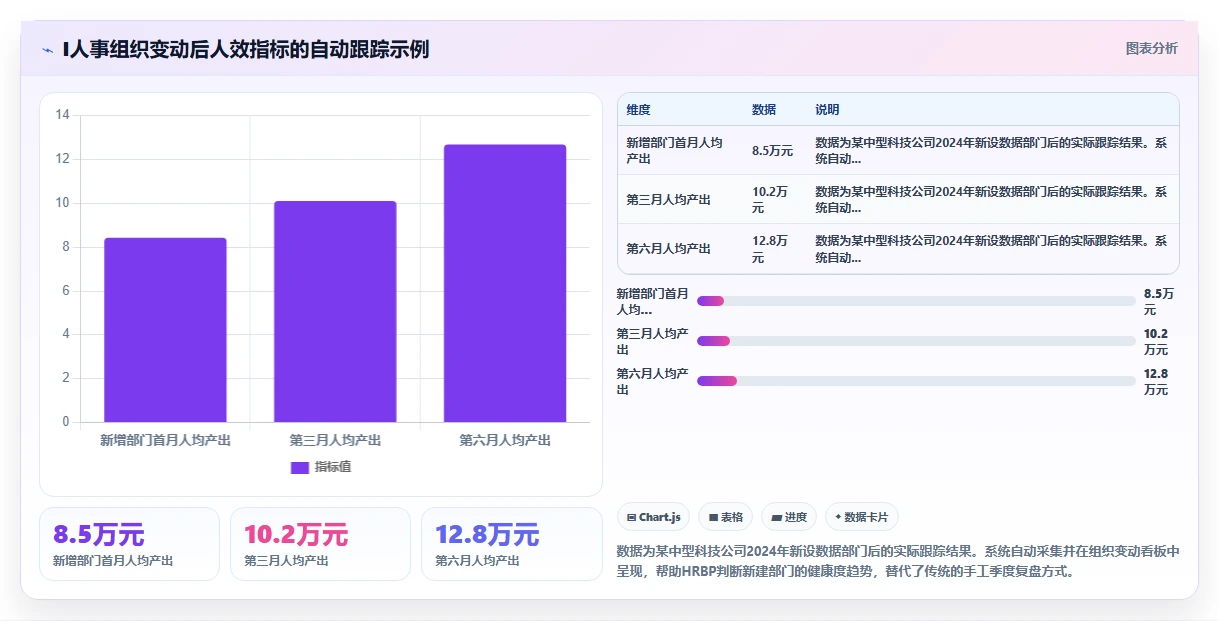Viewport: 1219px width, 621px height.
Task: Click table cell 新增部门首月人均产出
Action: [x=675, y=151]
